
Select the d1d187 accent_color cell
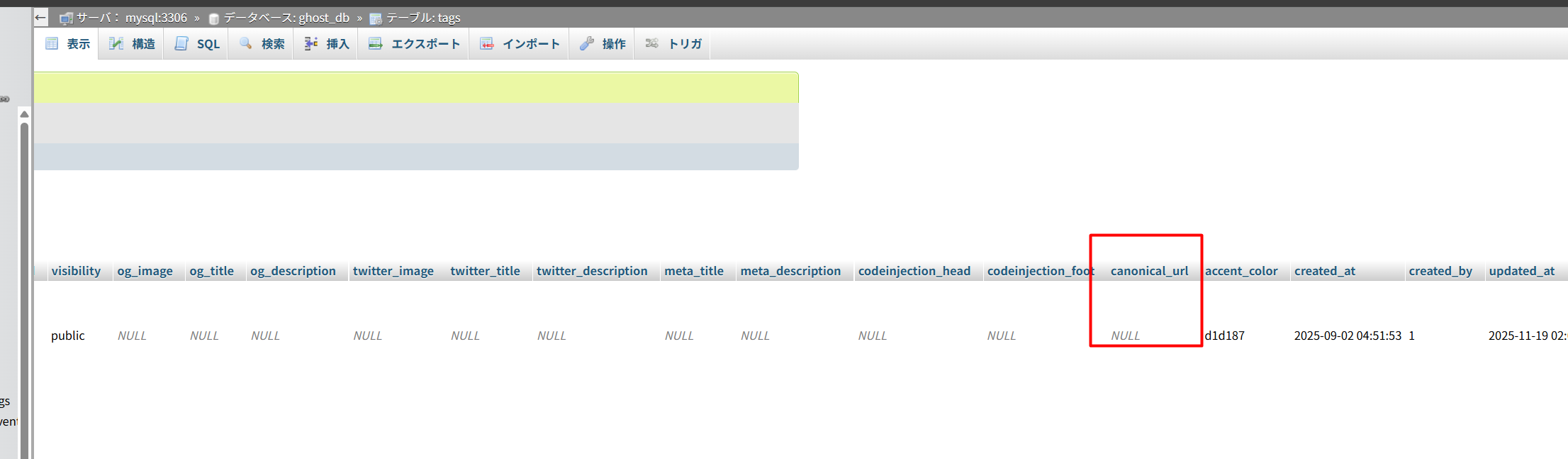click(x=1224, y=336)
